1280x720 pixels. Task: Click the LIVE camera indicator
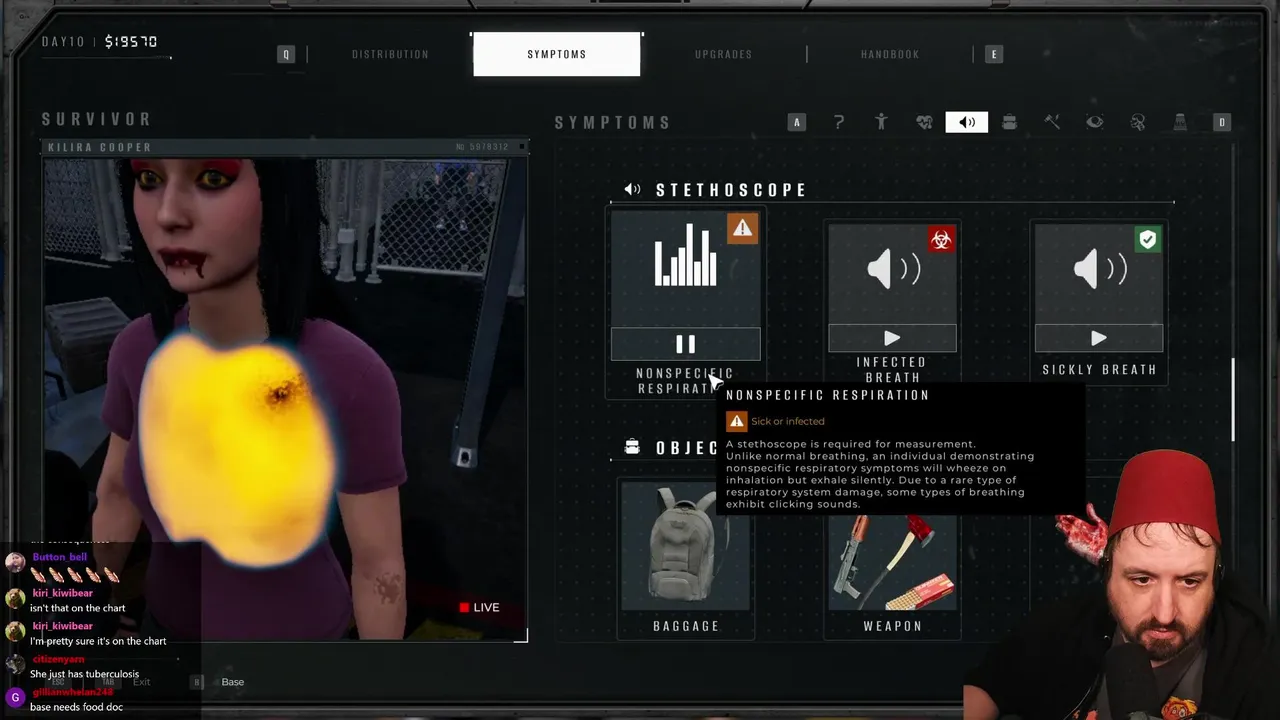point(479,607)
